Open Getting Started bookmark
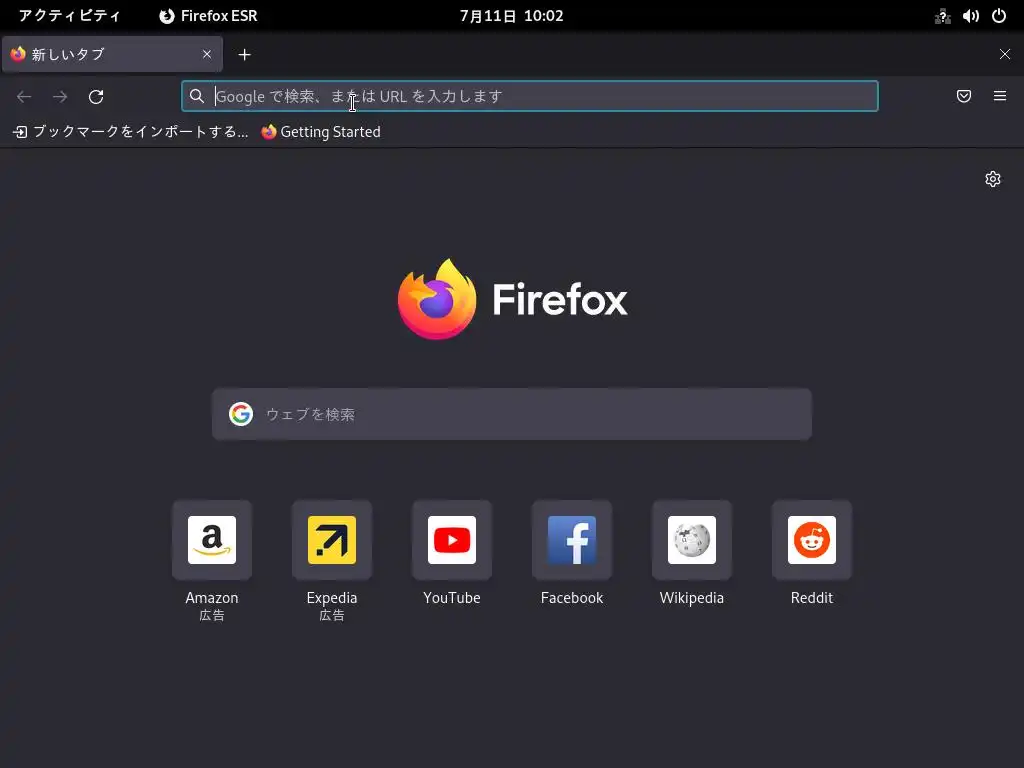Screen dimensions: 1024x768 (321, 132)
